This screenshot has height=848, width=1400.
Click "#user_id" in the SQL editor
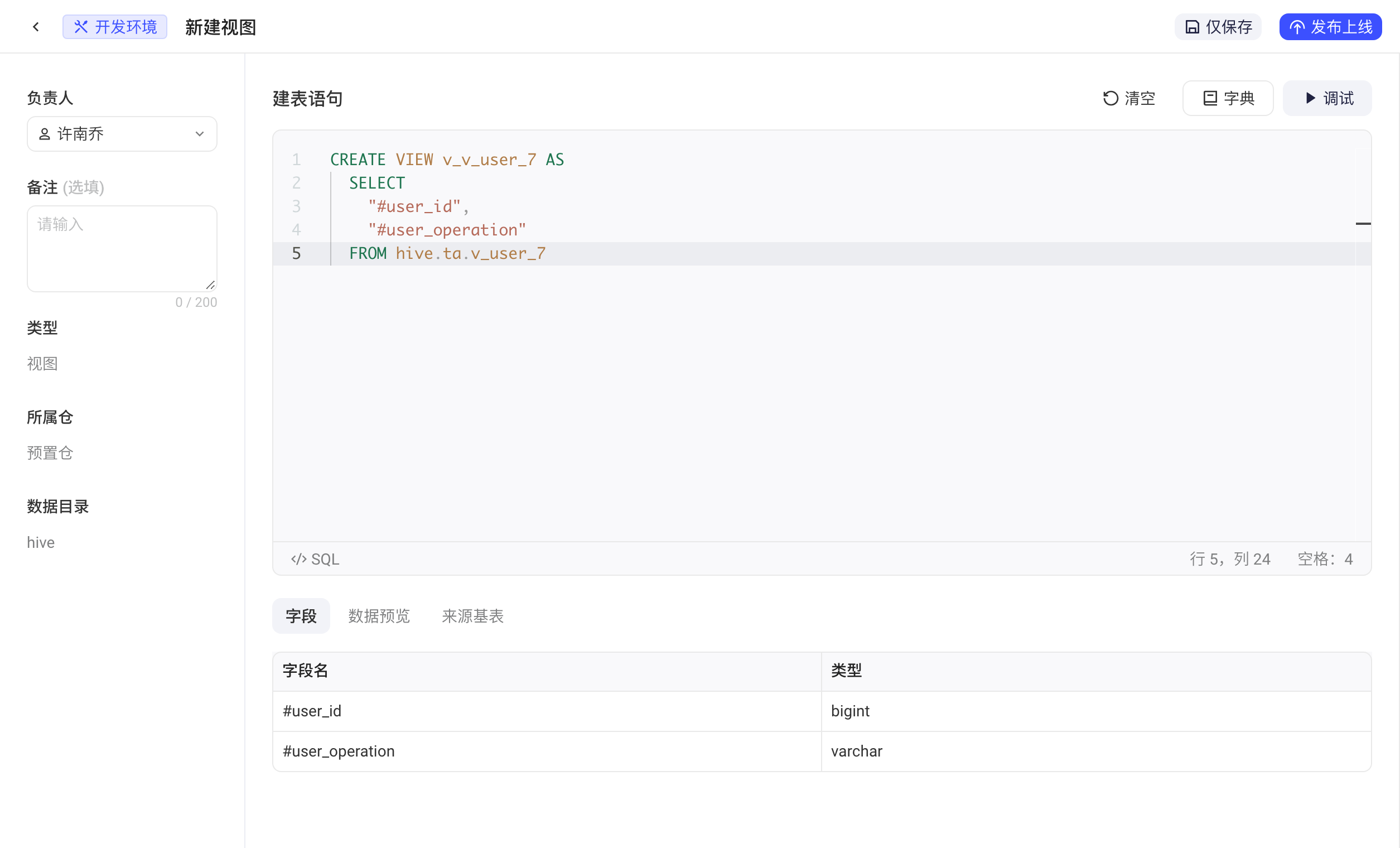pos(414,206)
